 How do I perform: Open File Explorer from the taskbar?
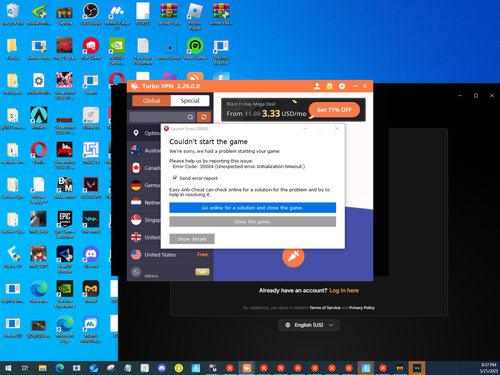pos(42,368)
